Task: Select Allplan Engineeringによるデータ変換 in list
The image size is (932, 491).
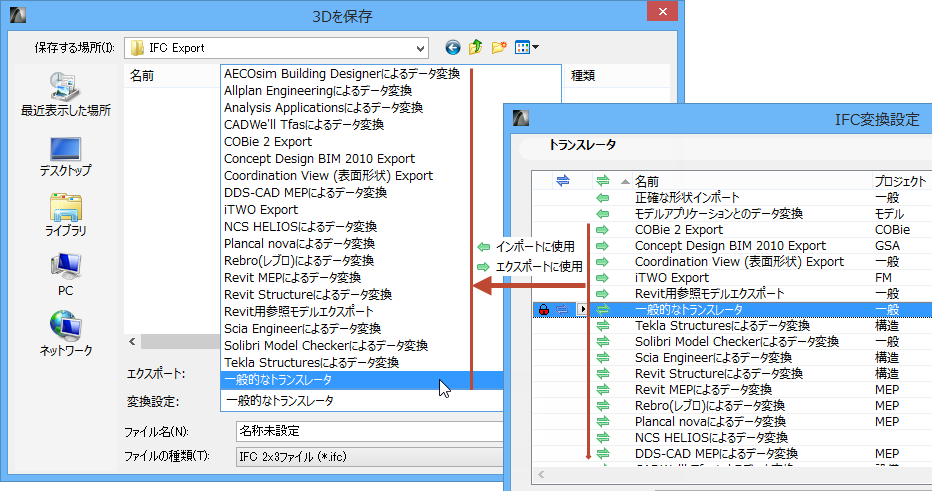Action: pyautogui.click(x=318, y=91)
